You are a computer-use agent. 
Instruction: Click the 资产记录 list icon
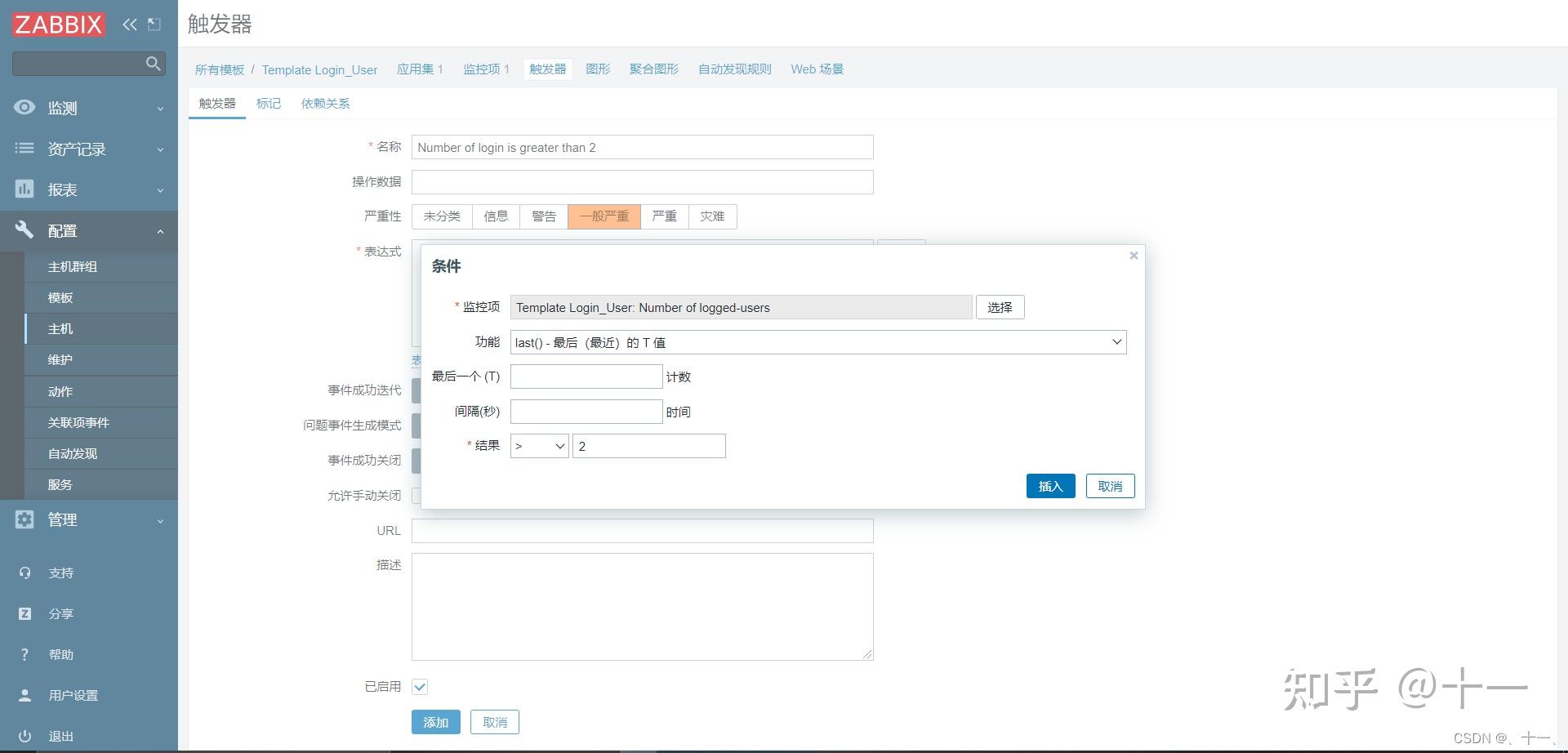coord(24,148)
